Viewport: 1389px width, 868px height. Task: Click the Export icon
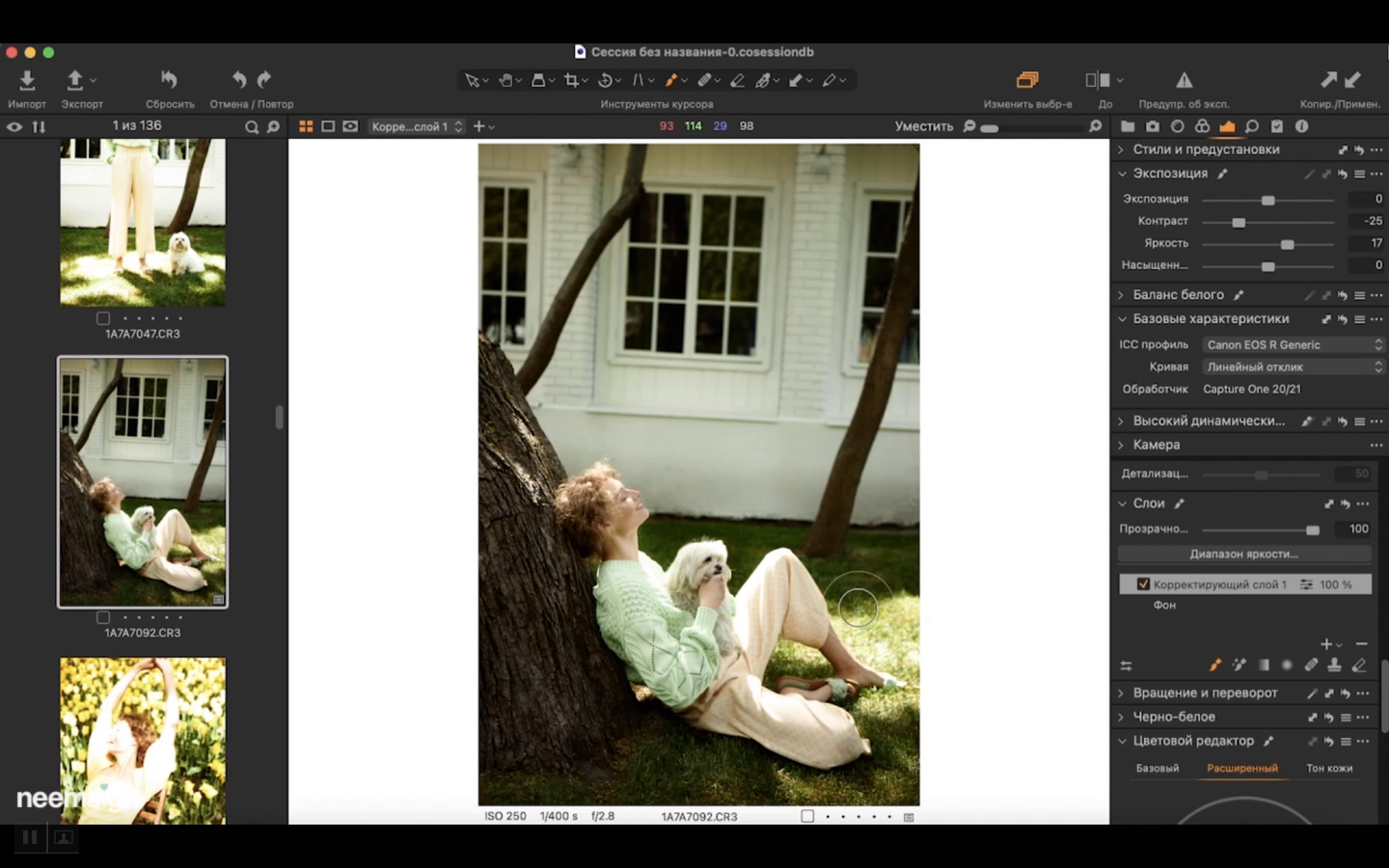click(75, 80)
